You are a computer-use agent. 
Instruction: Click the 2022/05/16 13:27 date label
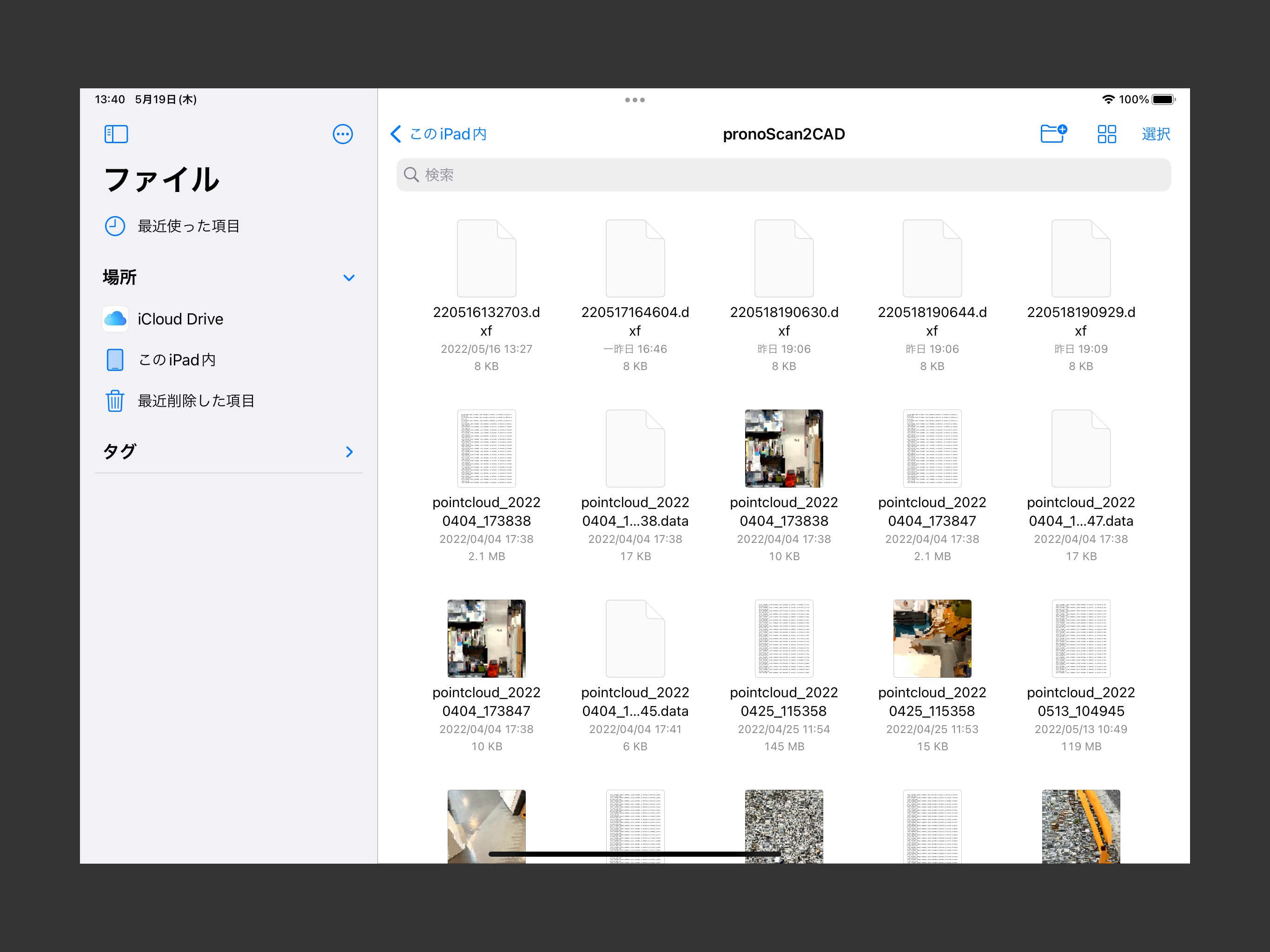pyautogui.click(x=486, y=349)
